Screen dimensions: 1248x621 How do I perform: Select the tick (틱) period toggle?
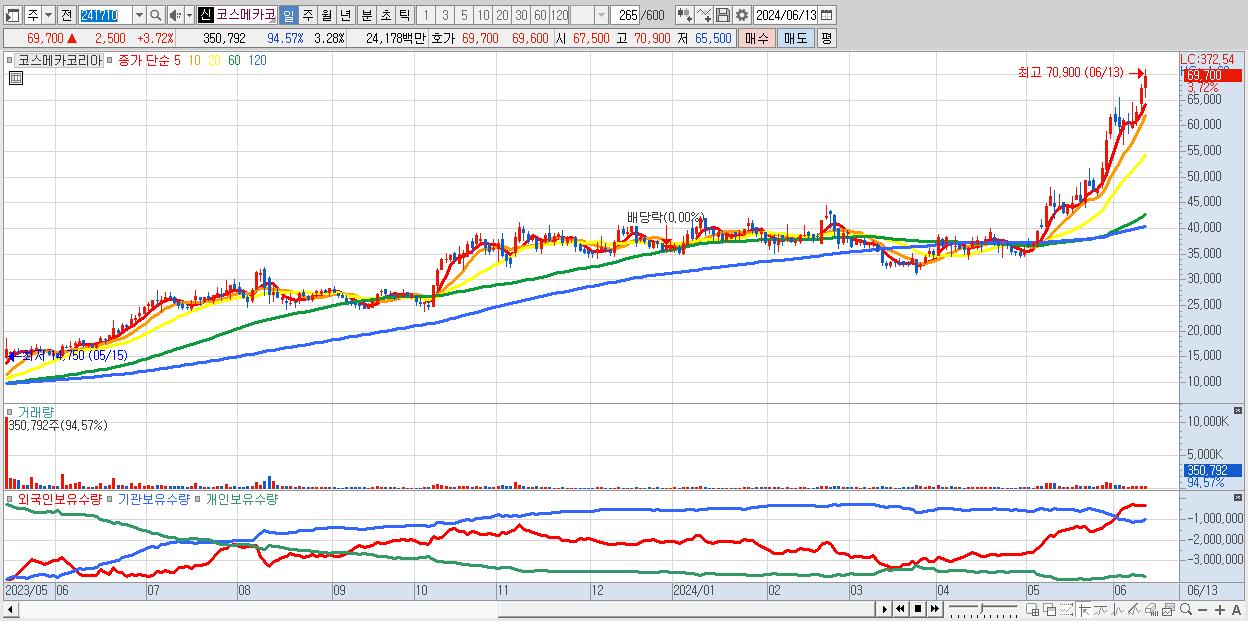(x=403, y=15)
